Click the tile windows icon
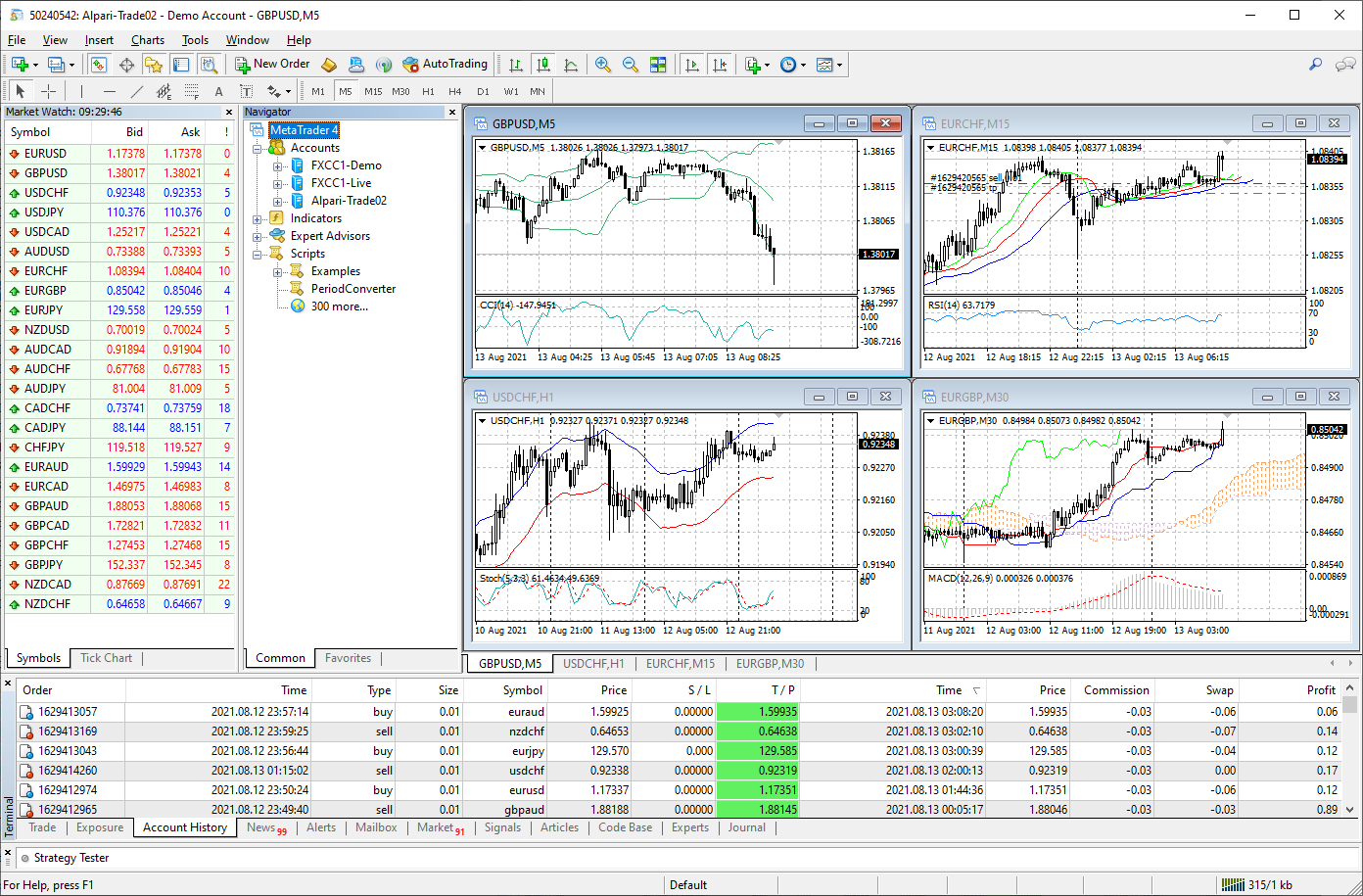The width and height of the screenshot is (1363, 896). [658, 65]
